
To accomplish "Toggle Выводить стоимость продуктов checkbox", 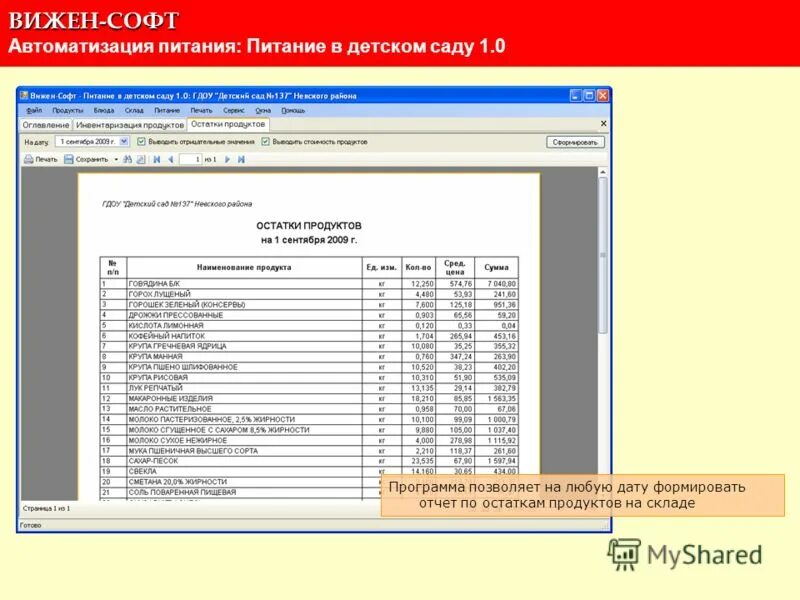I will pyautogui.click(x=265, y=142).
